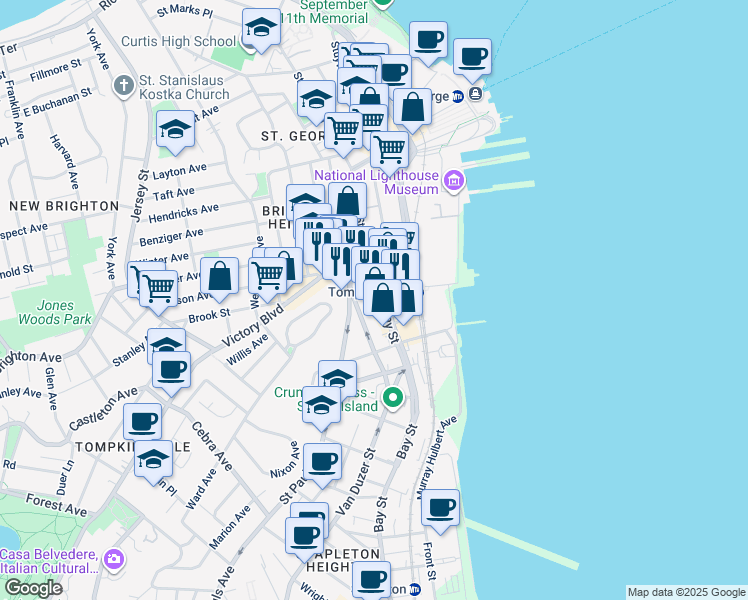Open the Jones Woods Park label
The height and width of the screenshot is (600, 748).
[55, 312]
